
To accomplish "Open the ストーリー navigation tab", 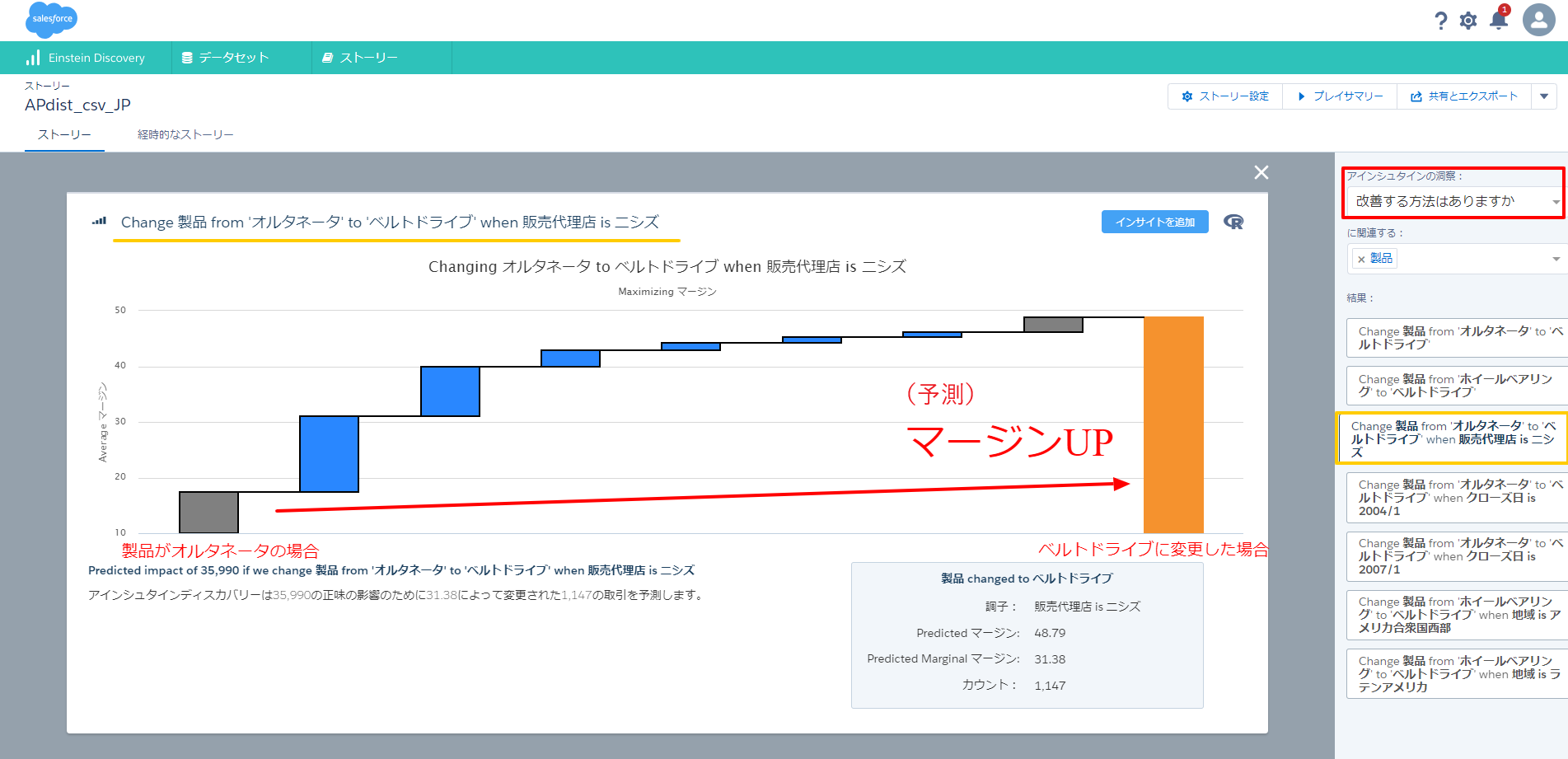I will pyautogui.click(x=368, y=58).
